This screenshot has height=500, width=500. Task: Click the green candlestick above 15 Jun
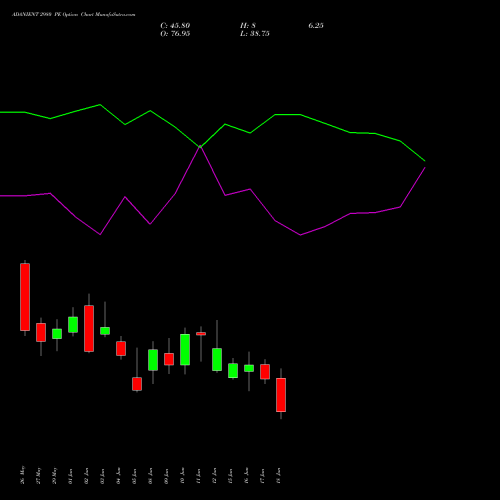coord(233,370)
